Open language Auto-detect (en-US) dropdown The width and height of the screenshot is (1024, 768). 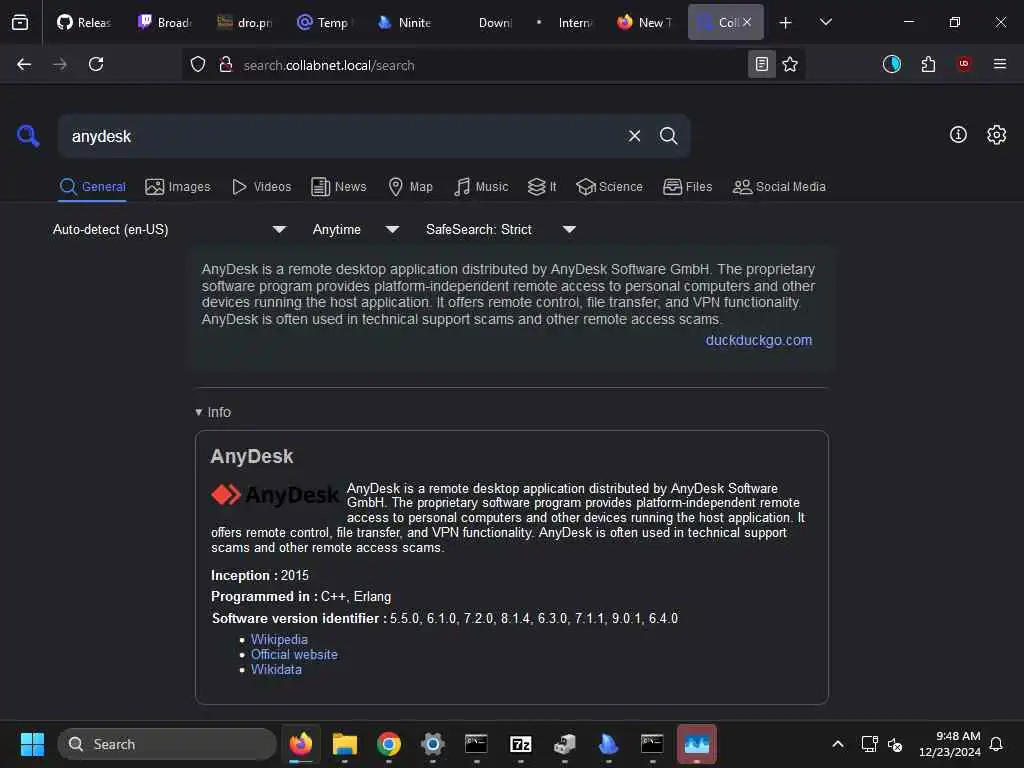(x=169, y=229)
